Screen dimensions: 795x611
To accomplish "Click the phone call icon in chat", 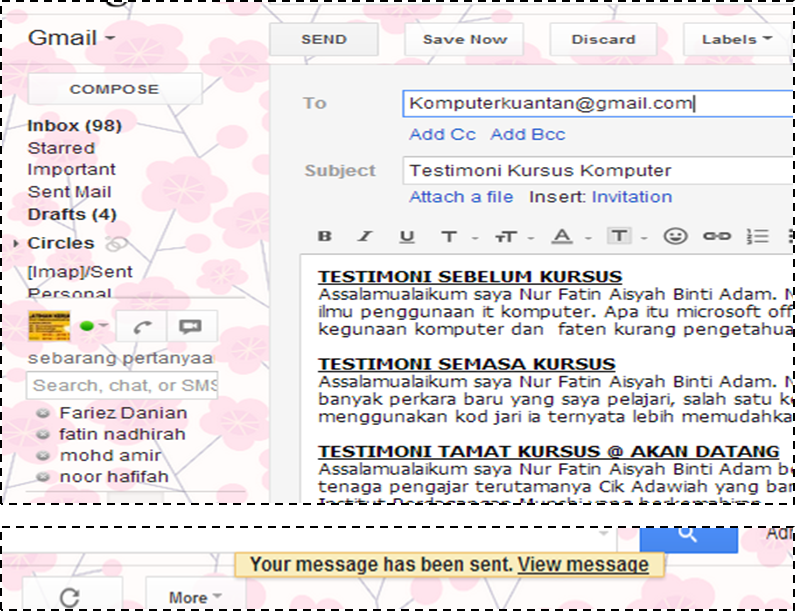I will pos(141,327).
